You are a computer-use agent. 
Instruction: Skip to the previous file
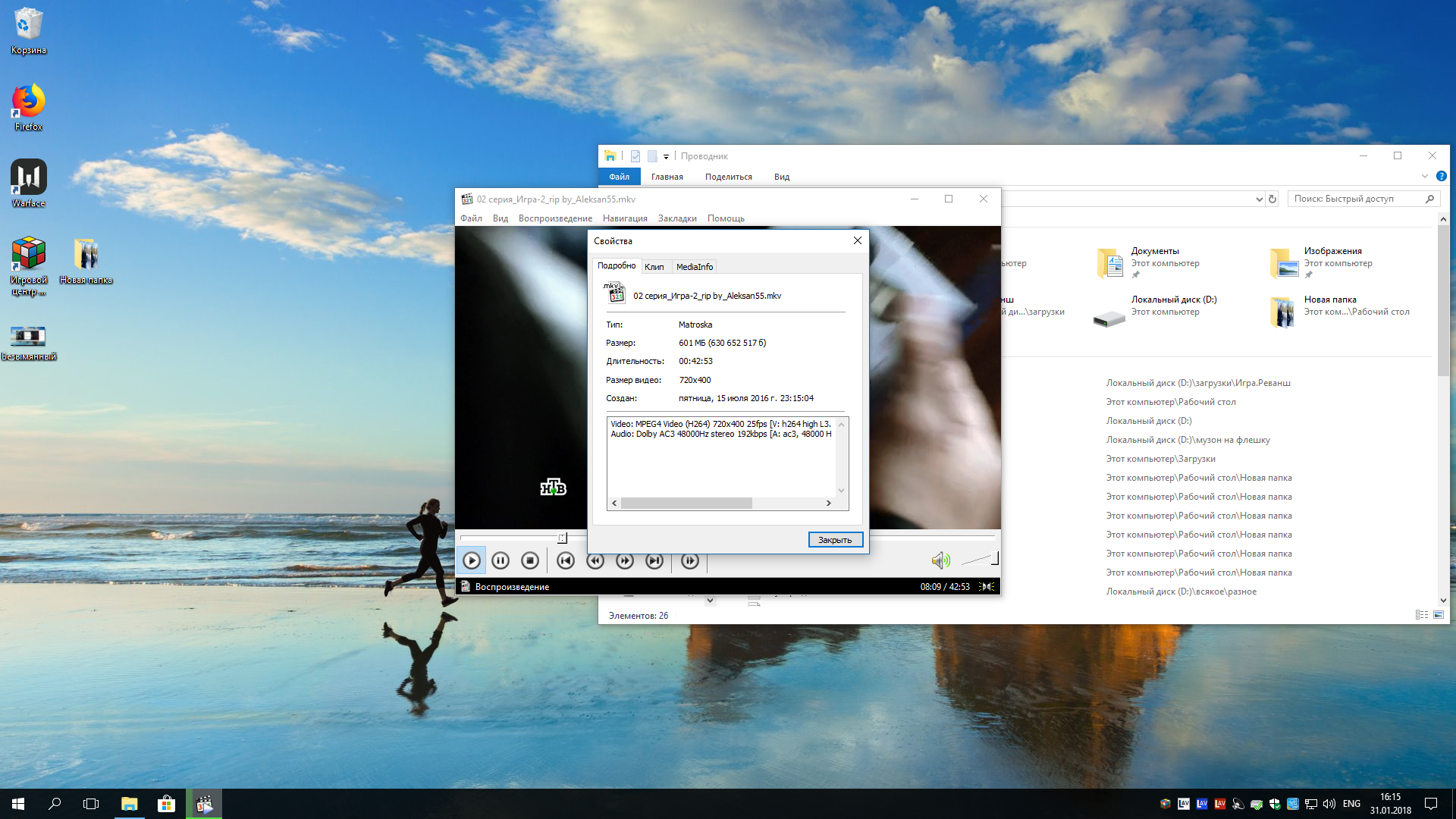tap(566, 560)
